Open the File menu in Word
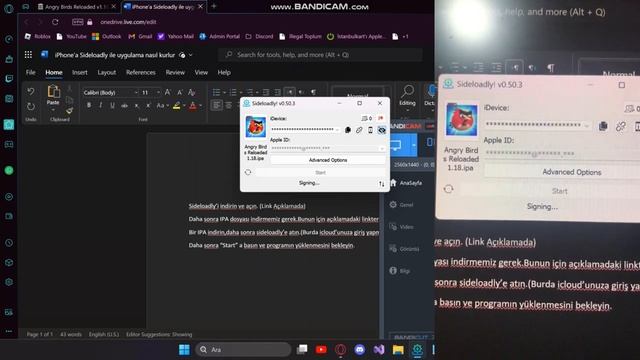This screenshot has width=640, height=360. pos(31,72)
